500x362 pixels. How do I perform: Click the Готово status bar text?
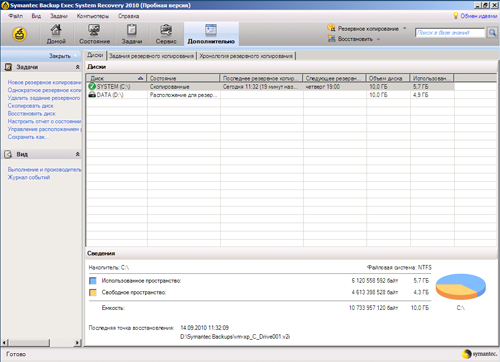[x=16, y=354]
